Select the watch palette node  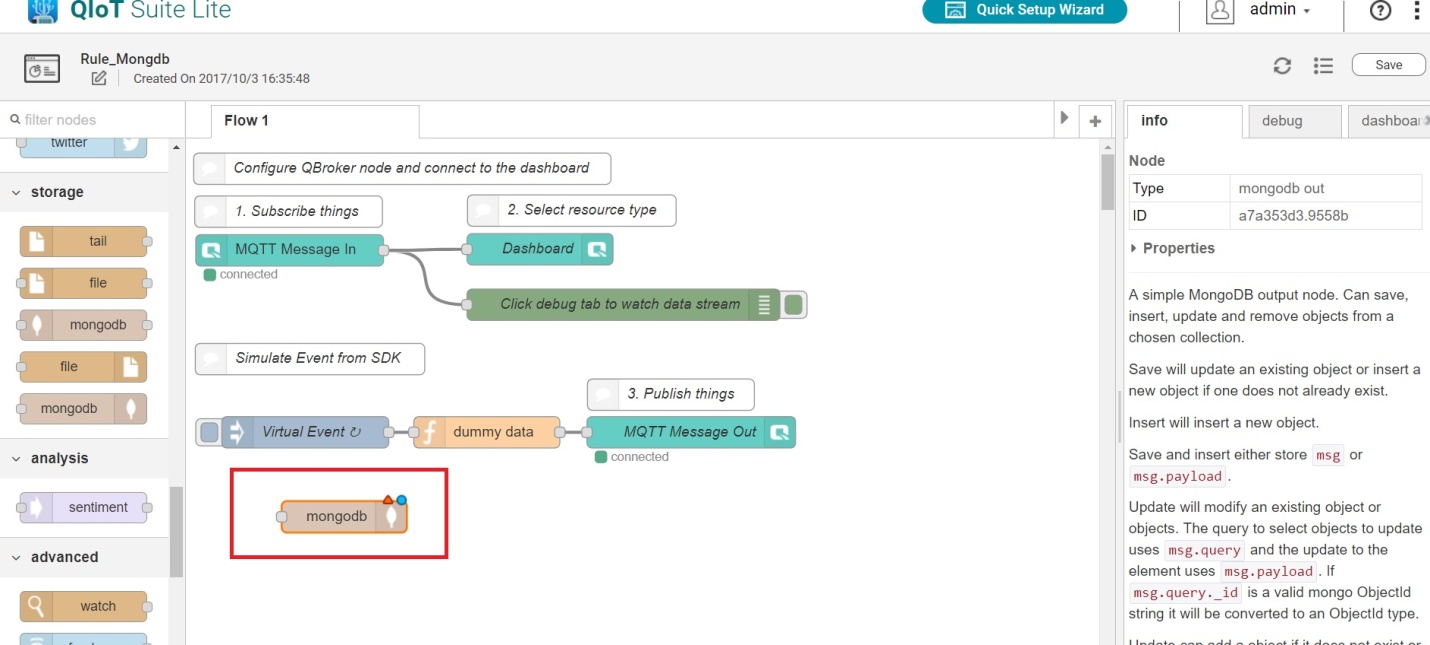tap(83, 606)
